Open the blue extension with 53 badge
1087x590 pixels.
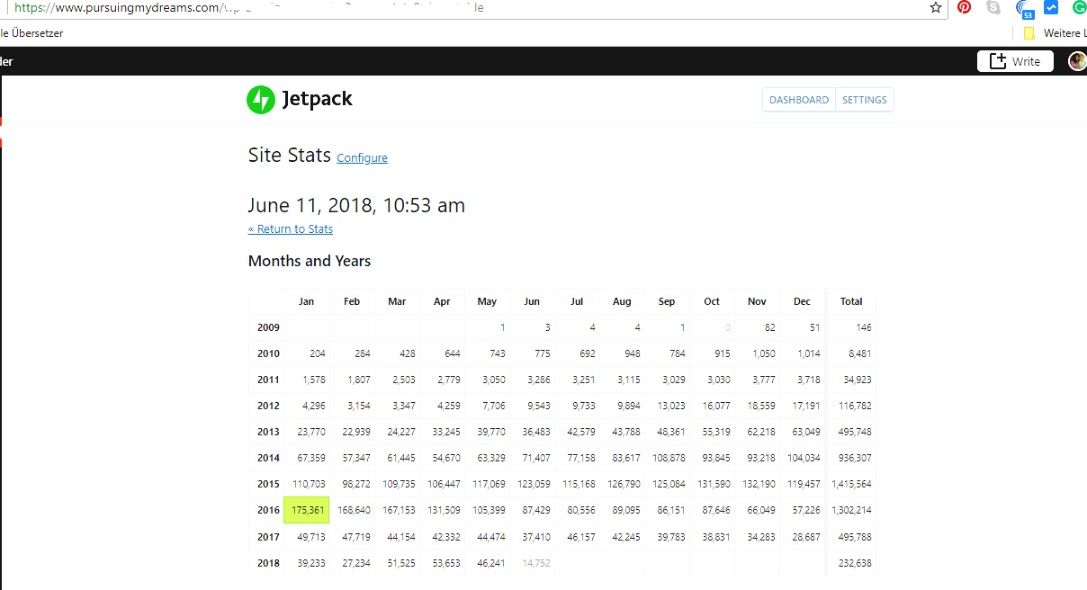click(1023, 9)
